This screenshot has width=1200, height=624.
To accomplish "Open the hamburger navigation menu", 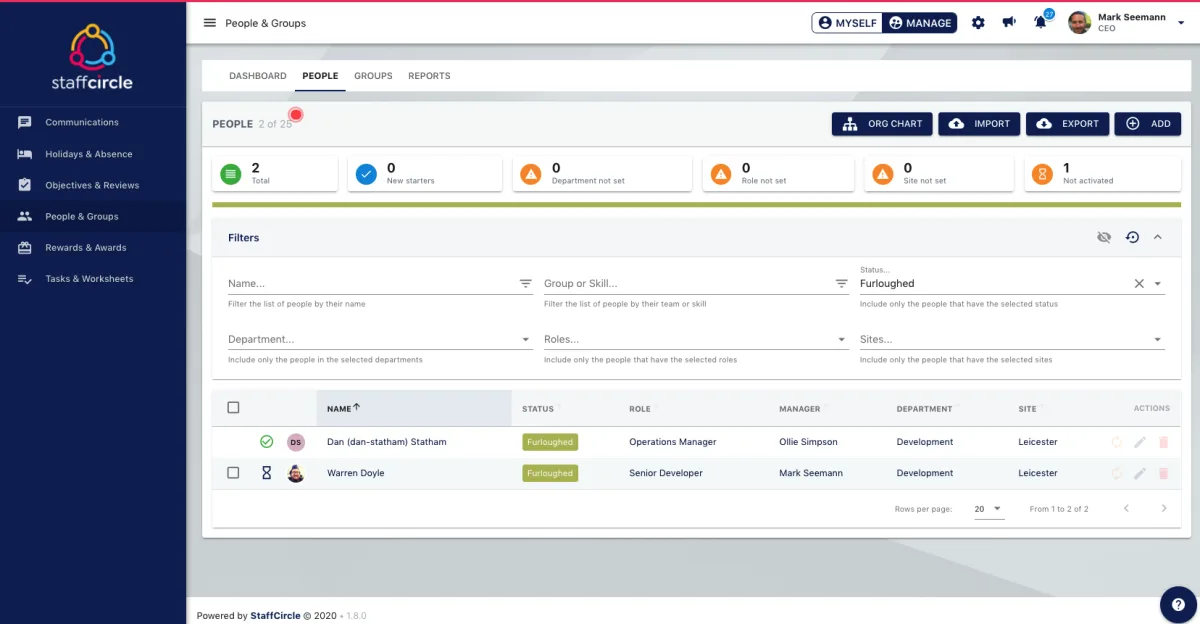I will [210, 23].
